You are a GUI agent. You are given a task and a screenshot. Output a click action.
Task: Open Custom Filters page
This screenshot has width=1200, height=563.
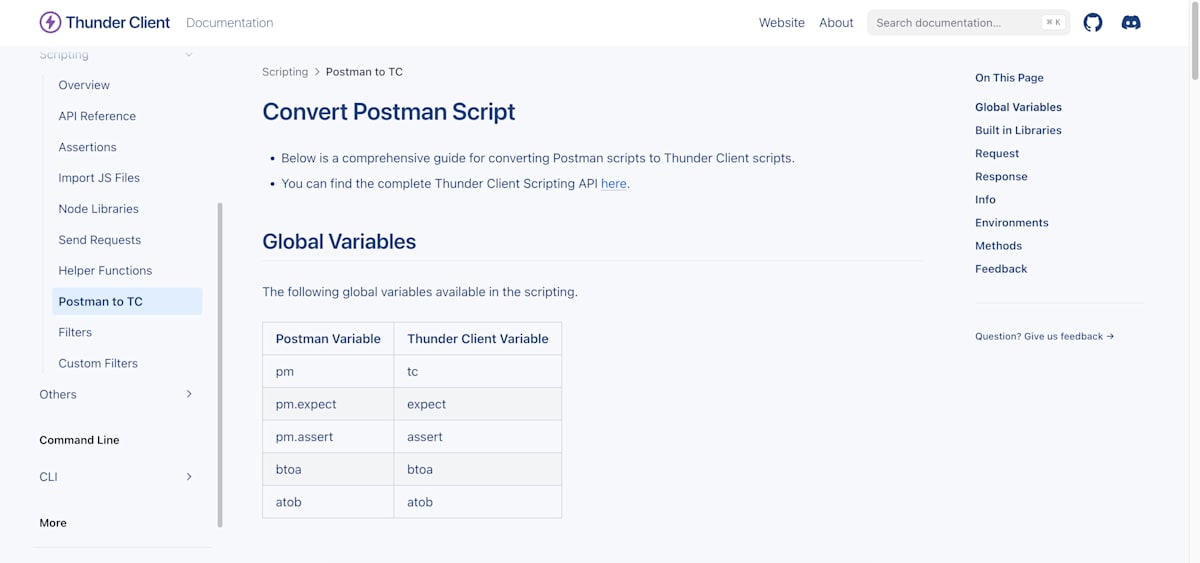pos(98,363)
